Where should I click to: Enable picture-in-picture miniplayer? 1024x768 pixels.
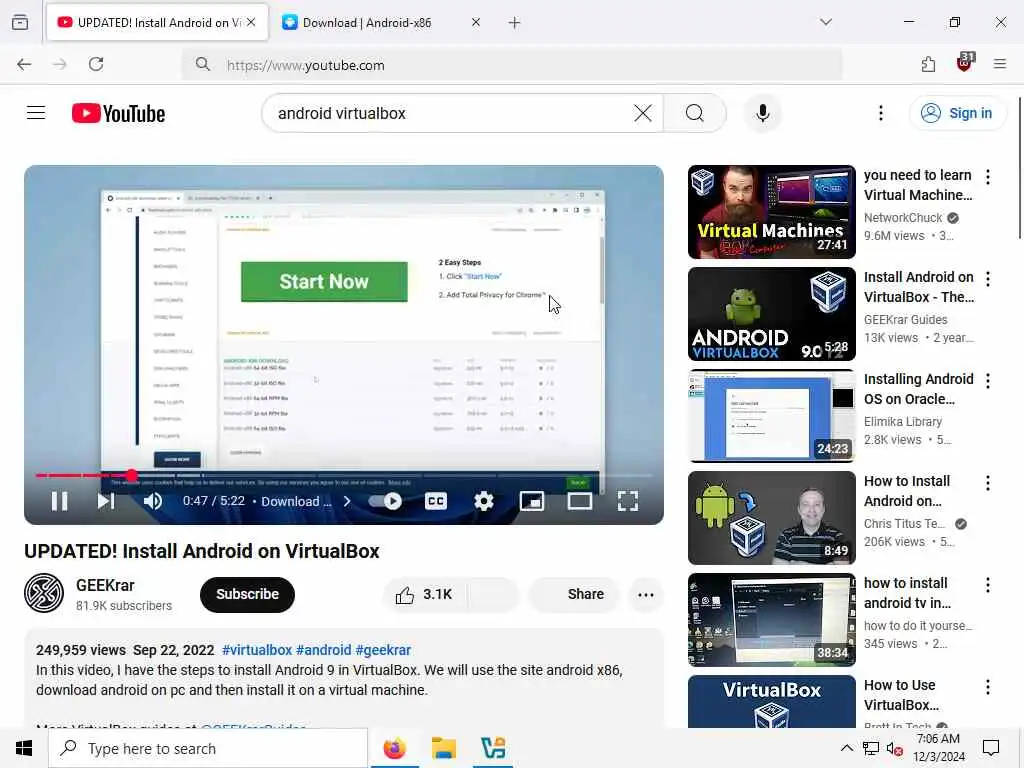click(x=532, y=502)
